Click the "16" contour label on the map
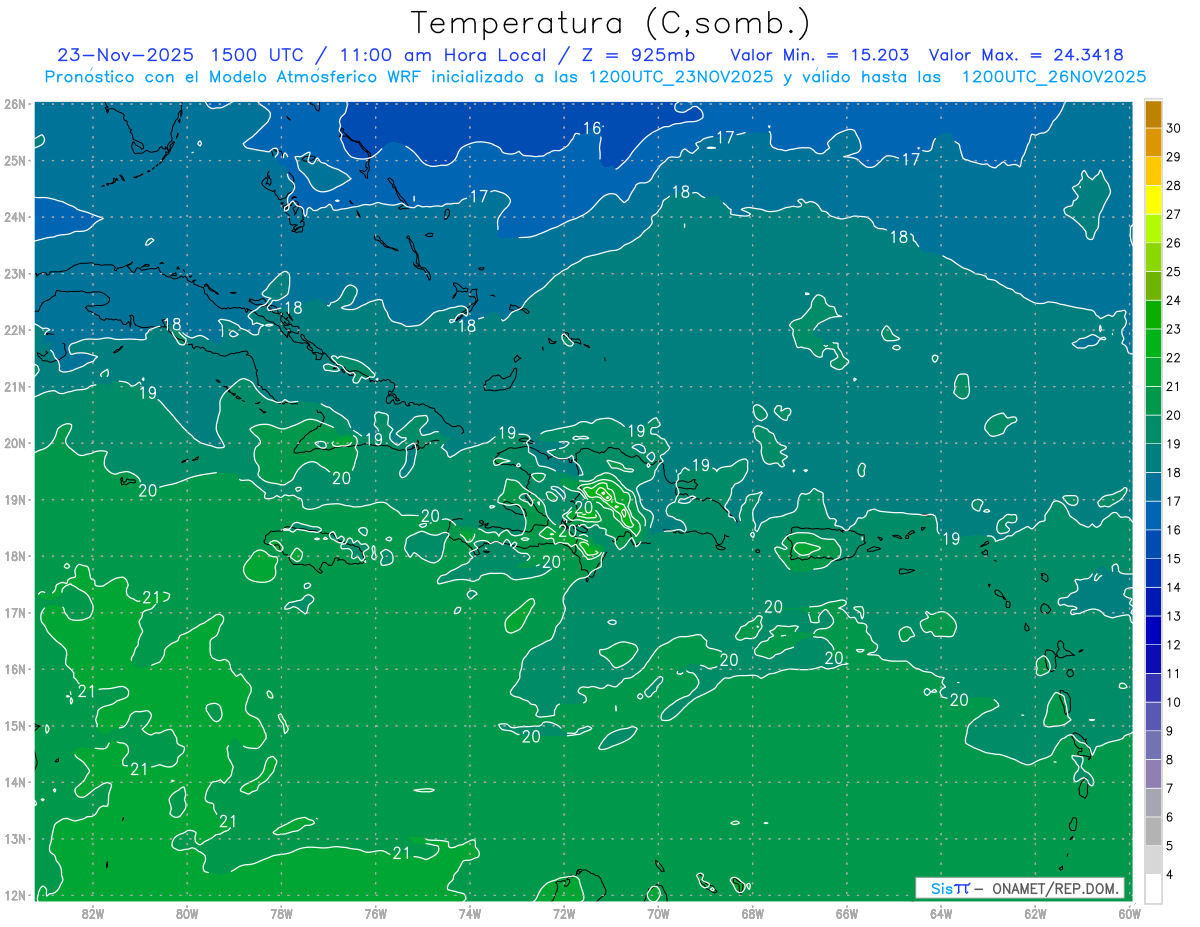The image size is (1200, 927). tap(592, 128)
